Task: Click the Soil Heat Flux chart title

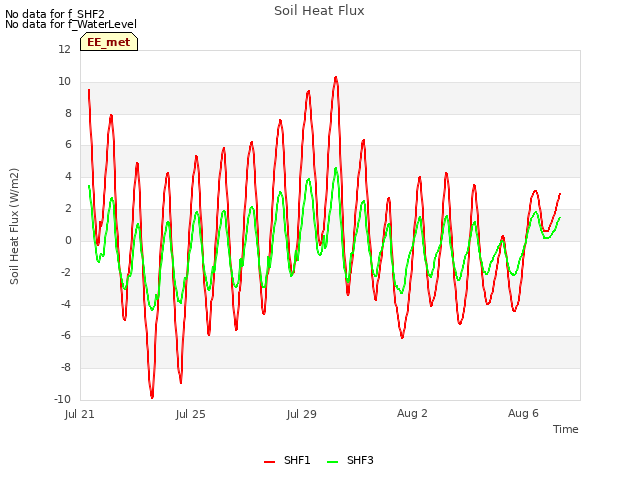Action: coord(319,11)
